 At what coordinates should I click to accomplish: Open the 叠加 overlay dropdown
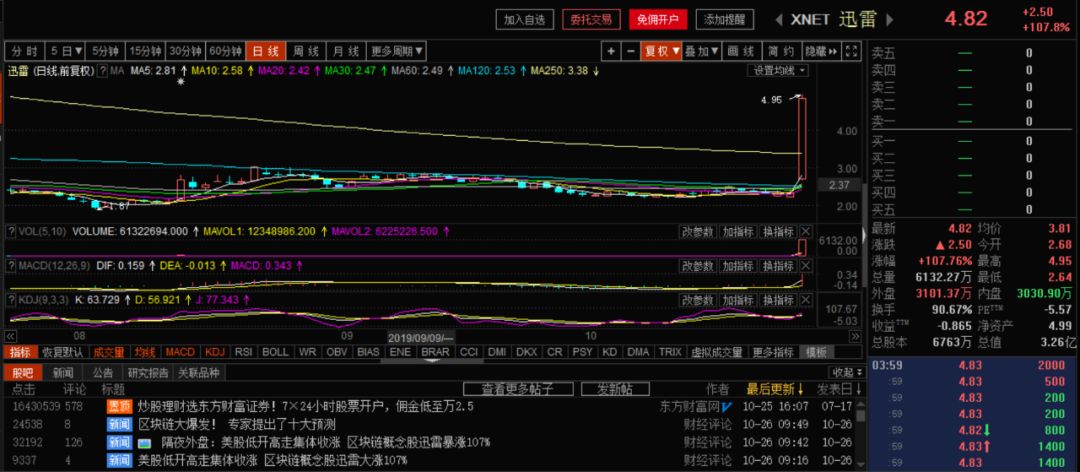click(702, 51)
